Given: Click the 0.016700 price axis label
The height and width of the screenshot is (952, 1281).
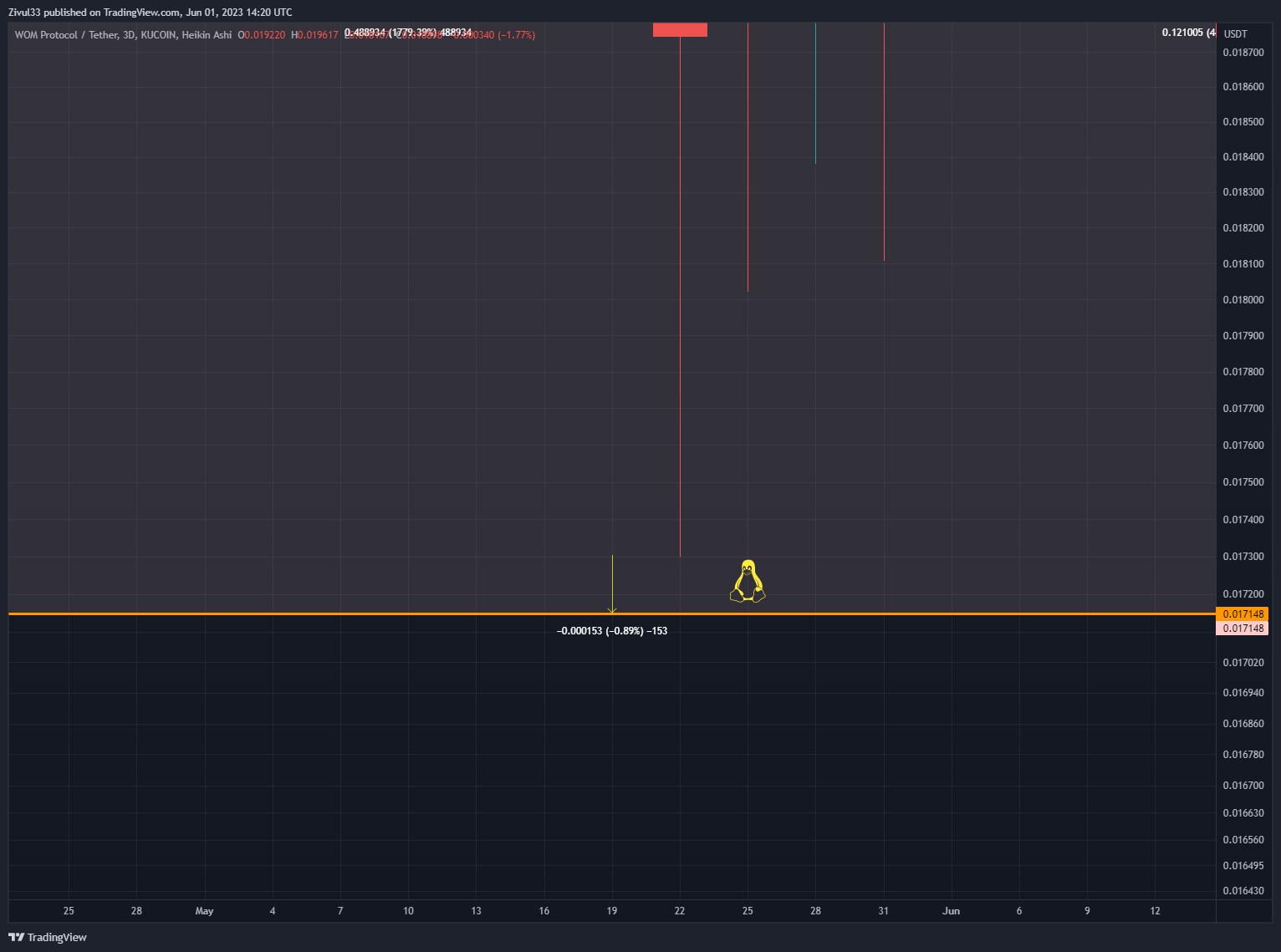Looking at the screenshot, I should [1243, 786].
